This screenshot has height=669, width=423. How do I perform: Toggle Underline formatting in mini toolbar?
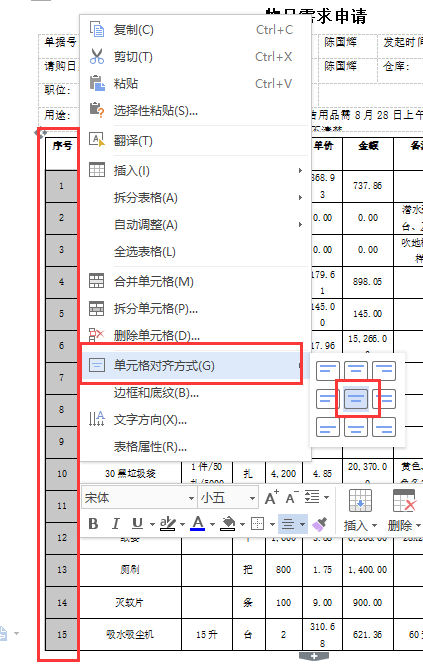[x=137, y=524]
